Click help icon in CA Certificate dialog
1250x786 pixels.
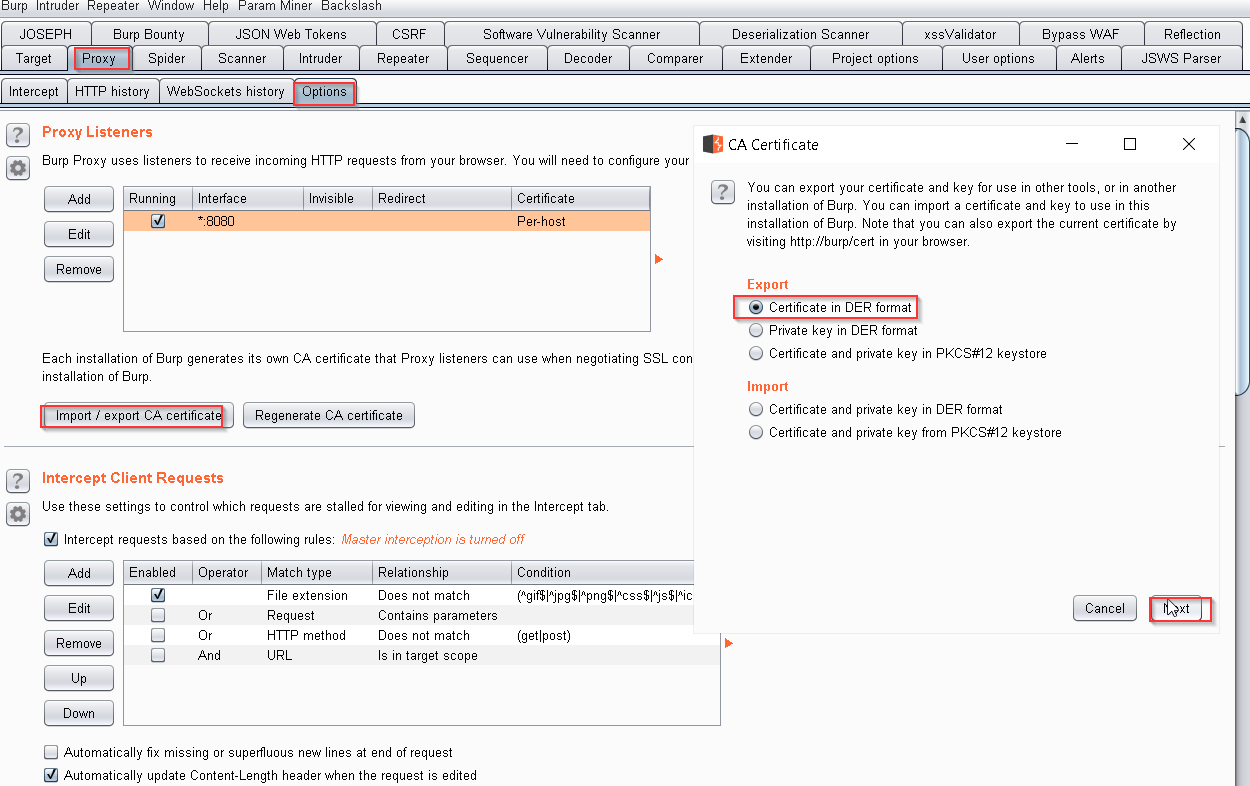click(723, 191)
